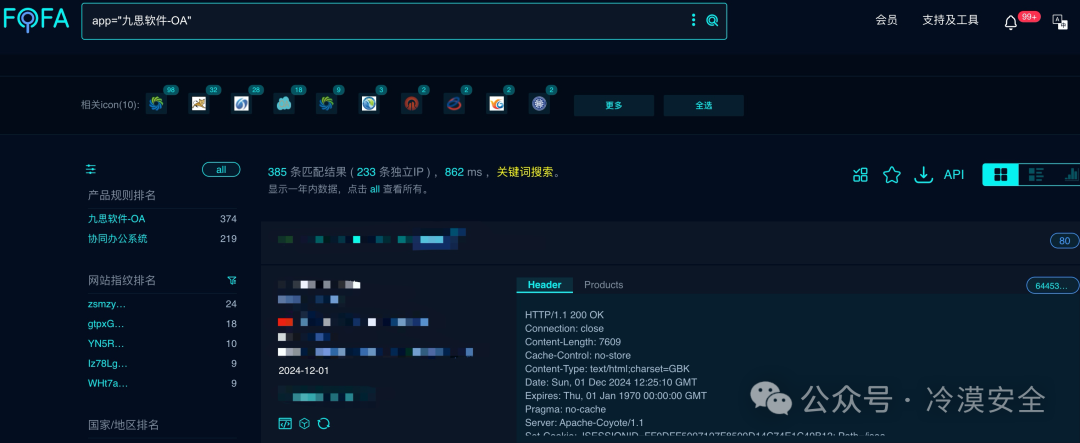Click the search magnifier icon

pyautogui.click(x=712, y=21)
